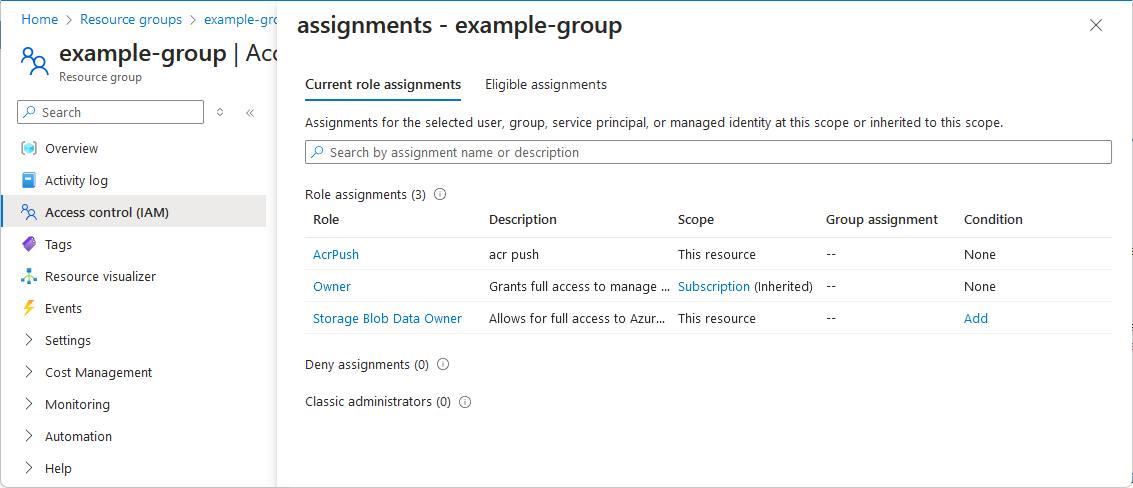Viewport: 1133px width, 488px height.
Task: Click the assignment name search field
Action: [708, 152]
